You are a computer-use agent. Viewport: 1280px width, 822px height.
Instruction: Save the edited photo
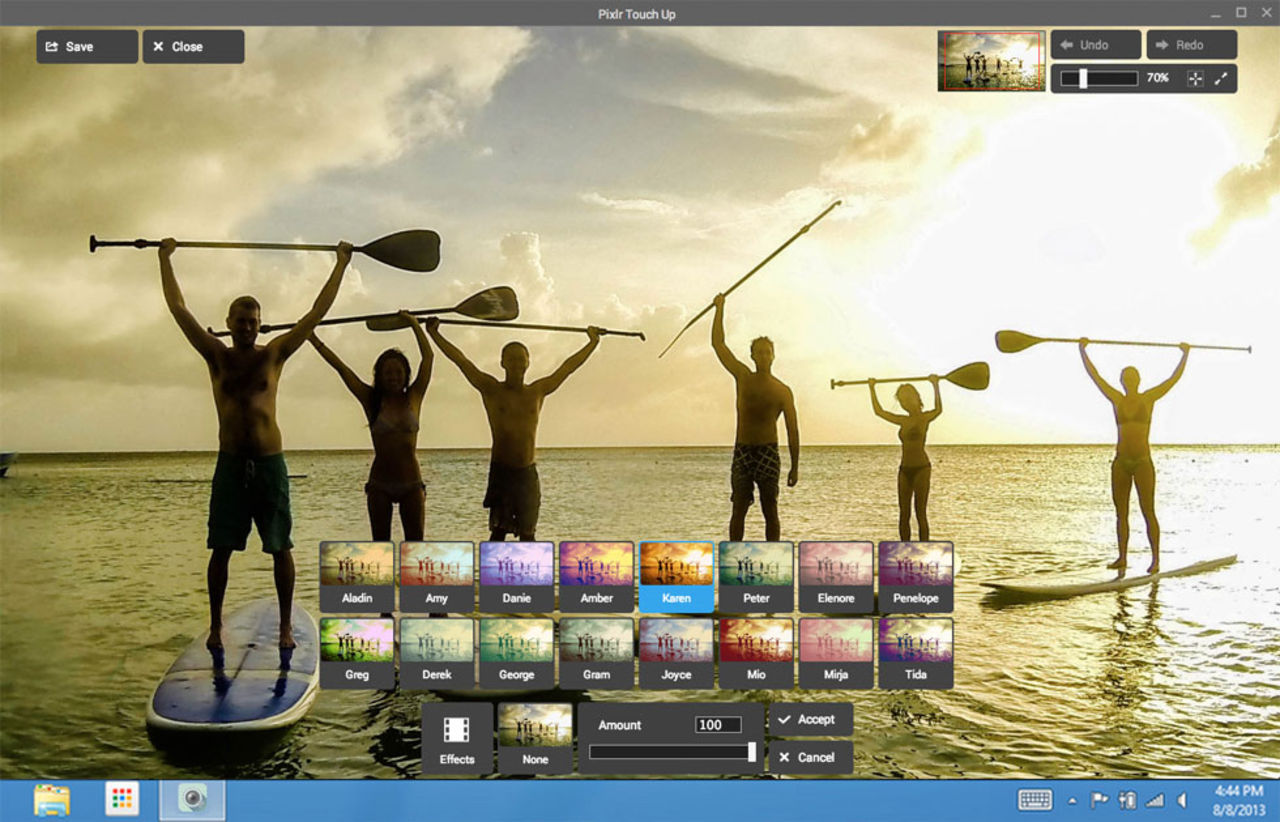click(86, 45)
